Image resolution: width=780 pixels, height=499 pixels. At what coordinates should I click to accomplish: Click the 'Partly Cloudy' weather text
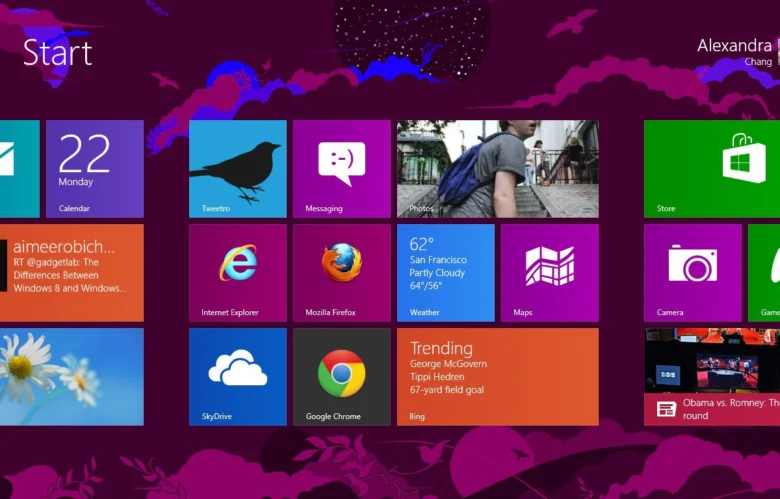pyautogui.click(x=437, y=273)
